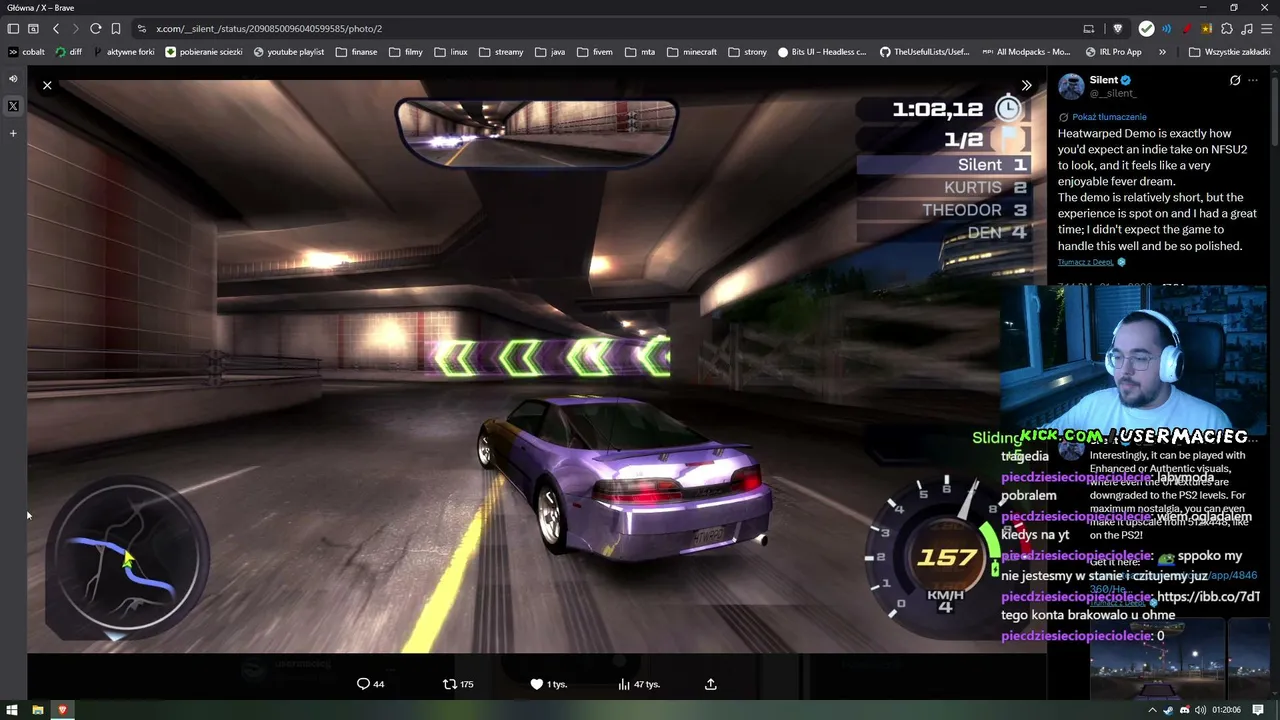
Task: Open Silent's profile avatar
Action: point(1071,86)
